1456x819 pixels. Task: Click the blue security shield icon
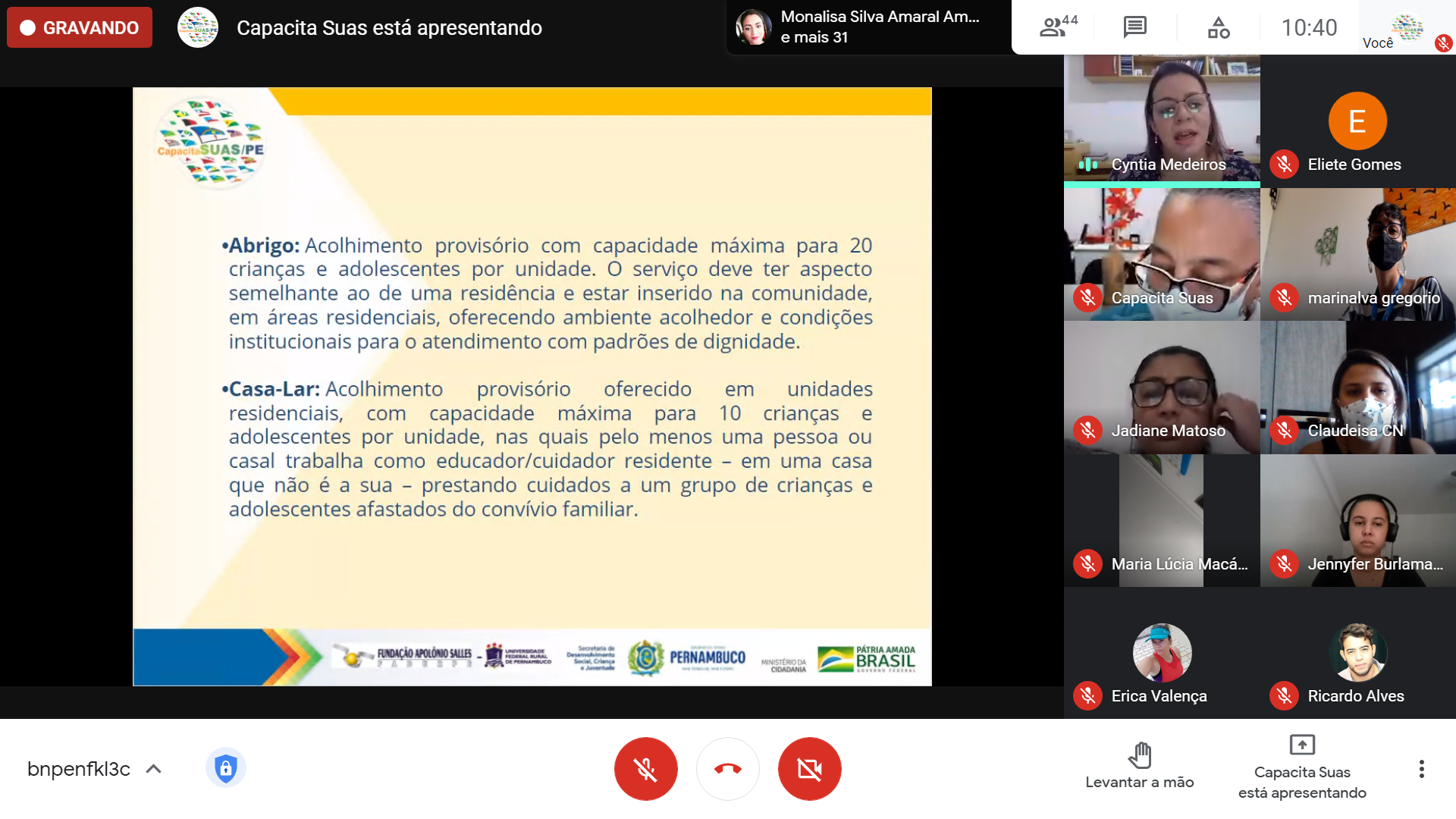click(225, 768)
